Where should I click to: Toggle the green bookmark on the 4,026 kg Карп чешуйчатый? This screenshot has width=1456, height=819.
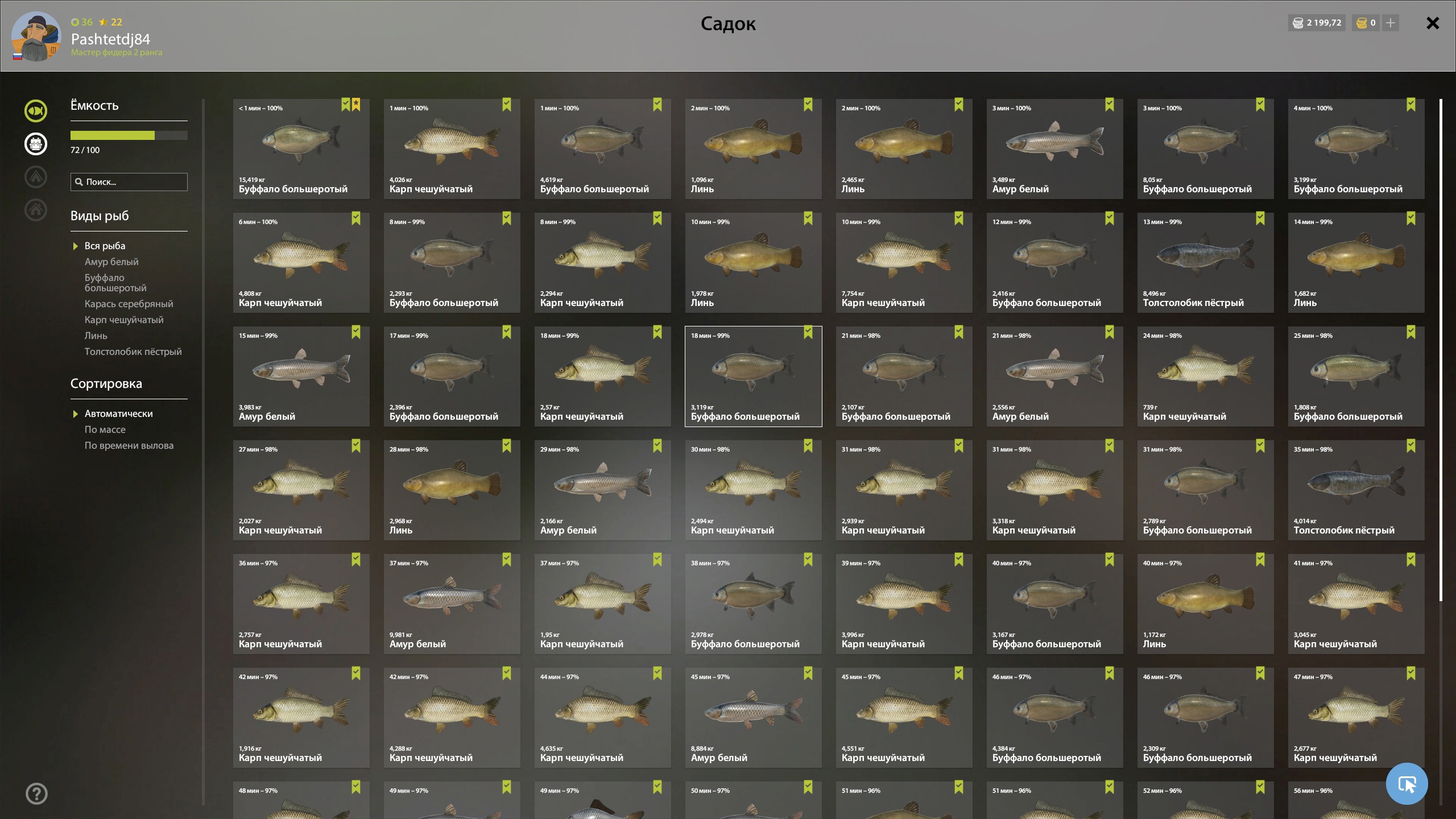tap(507, 105)
